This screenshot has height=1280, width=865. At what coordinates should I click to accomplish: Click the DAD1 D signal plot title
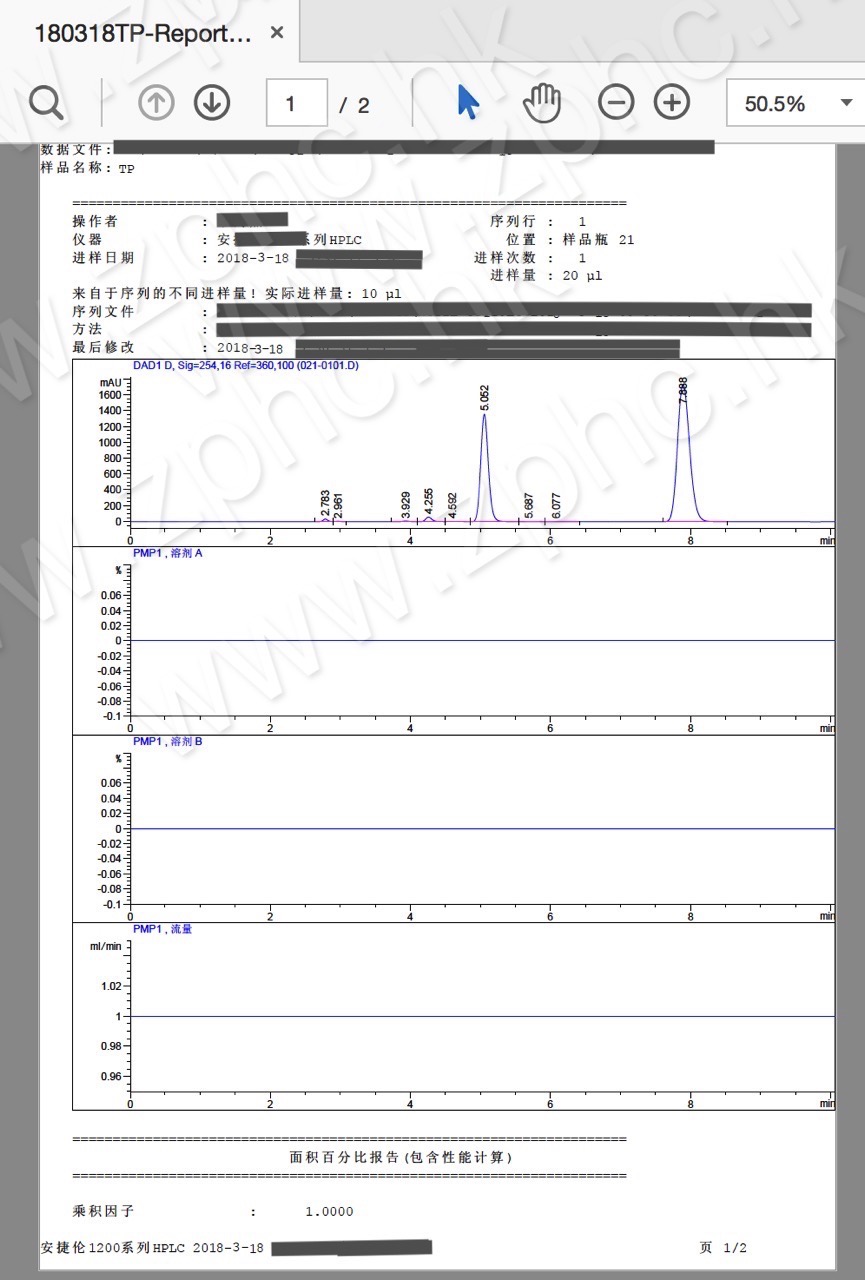point(245,366)
